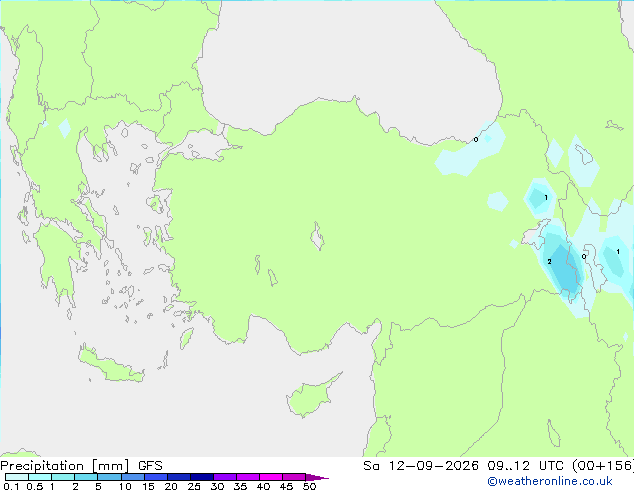This screenshot has width=634, height=490.
Task: Click the 2 mm precipitation contour label
Action: tap(549, 262)
